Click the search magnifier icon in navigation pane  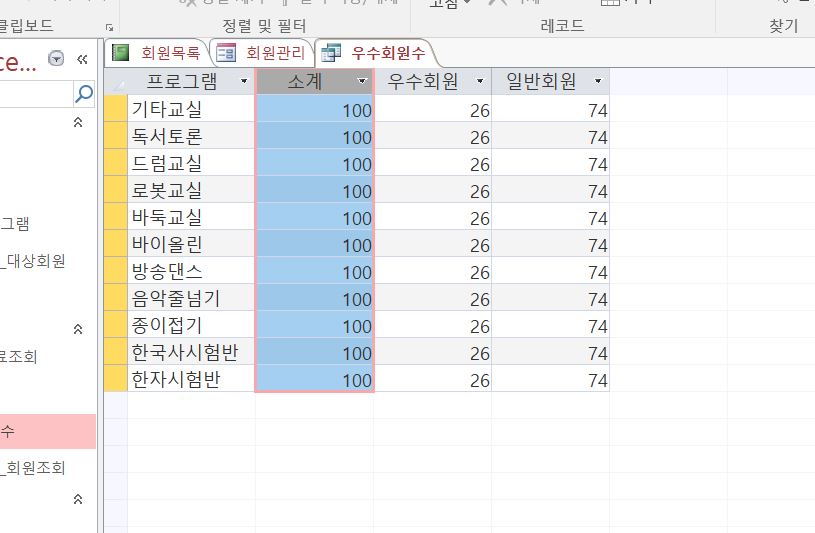(84, 94)
